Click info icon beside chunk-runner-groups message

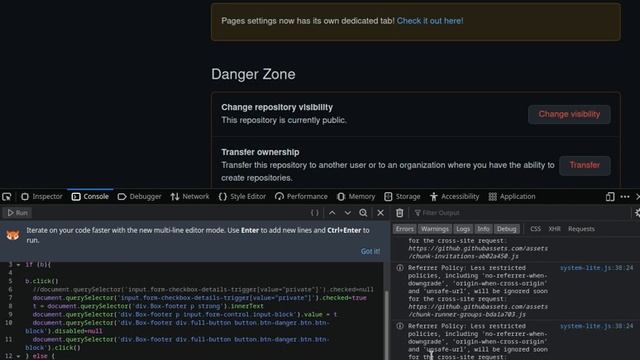tap(400, 268)
